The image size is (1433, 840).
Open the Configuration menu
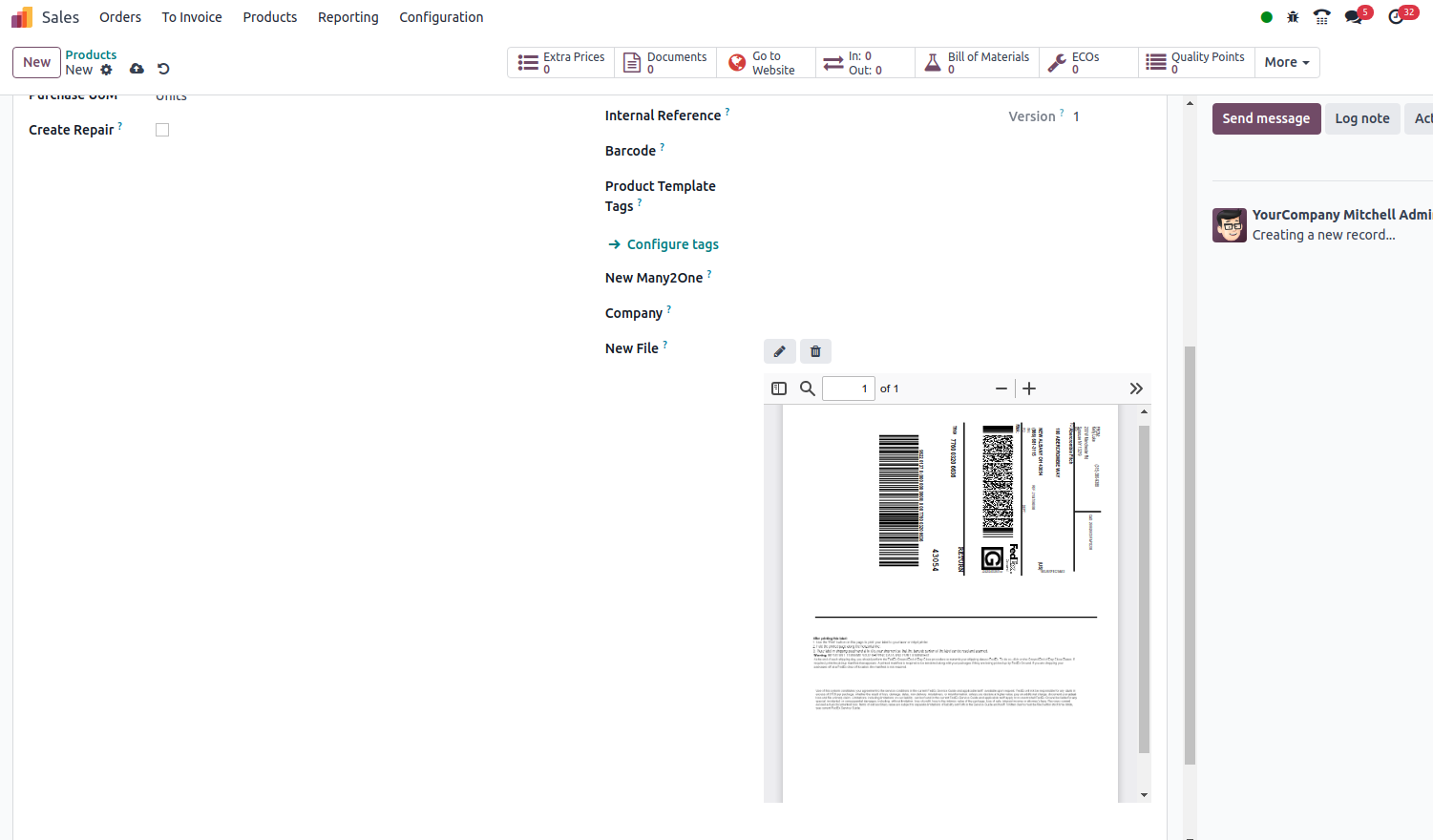(x=441, y=17)
